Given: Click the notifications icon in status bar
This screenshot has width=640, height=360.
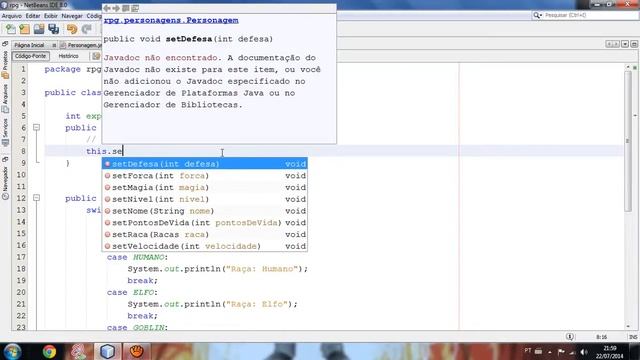Looking at the screenshot, I should tap(570, 337).
